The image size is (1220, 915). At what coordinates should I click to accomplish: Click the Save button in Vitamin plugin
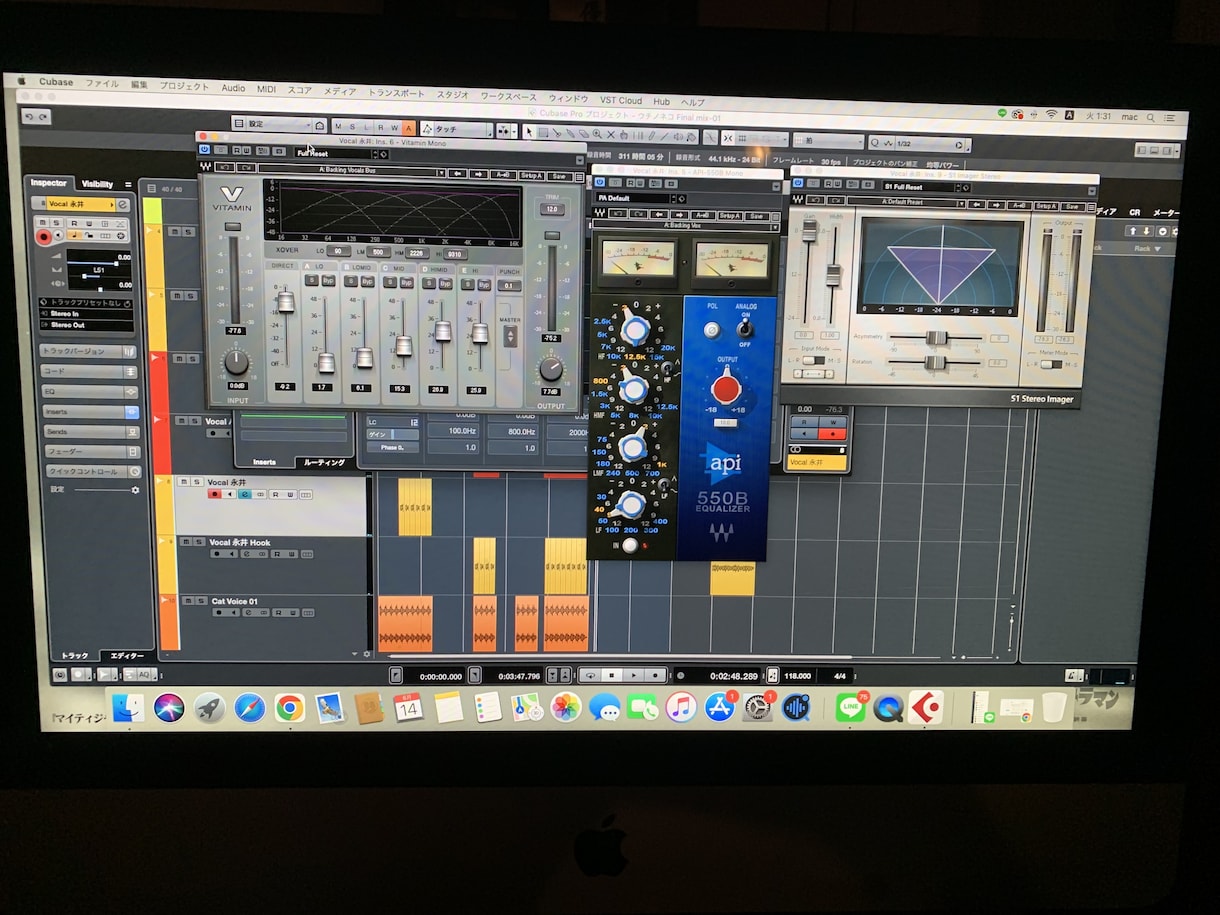click(558, 175)
